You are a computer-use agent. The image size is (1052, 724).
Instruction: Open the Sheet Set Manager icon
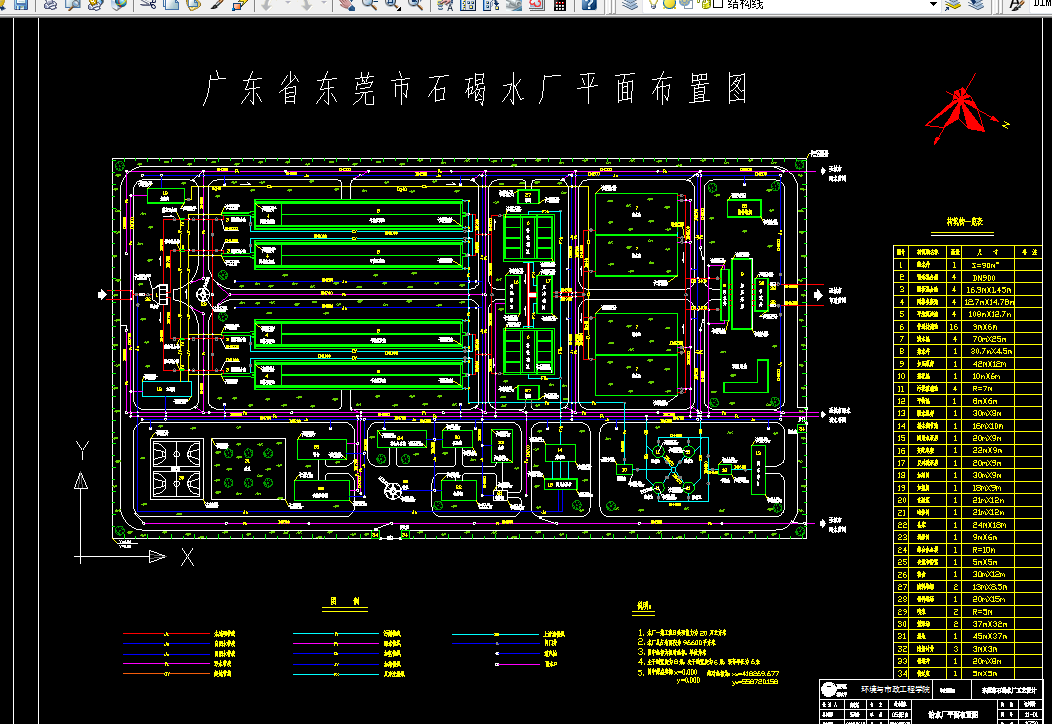coord(514,4)
